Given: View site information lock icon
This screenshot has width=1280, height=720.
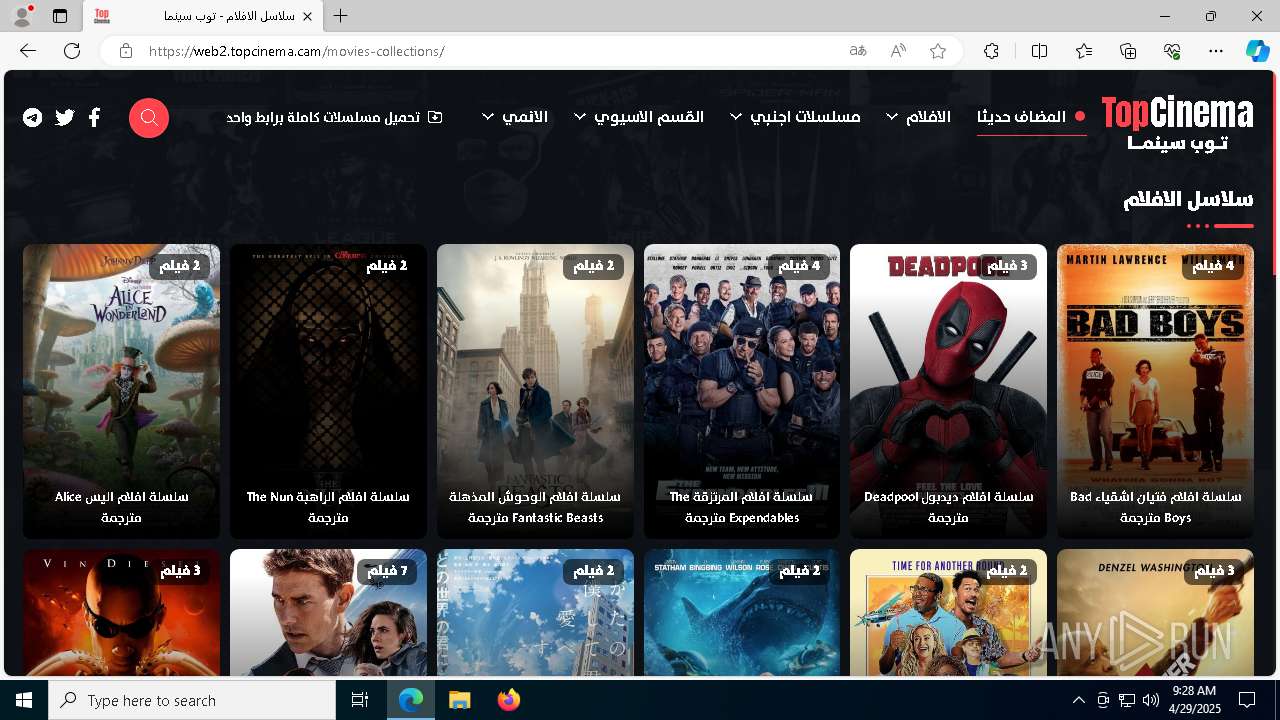Looking at the screenshot, I should click(x=126, y=51).
